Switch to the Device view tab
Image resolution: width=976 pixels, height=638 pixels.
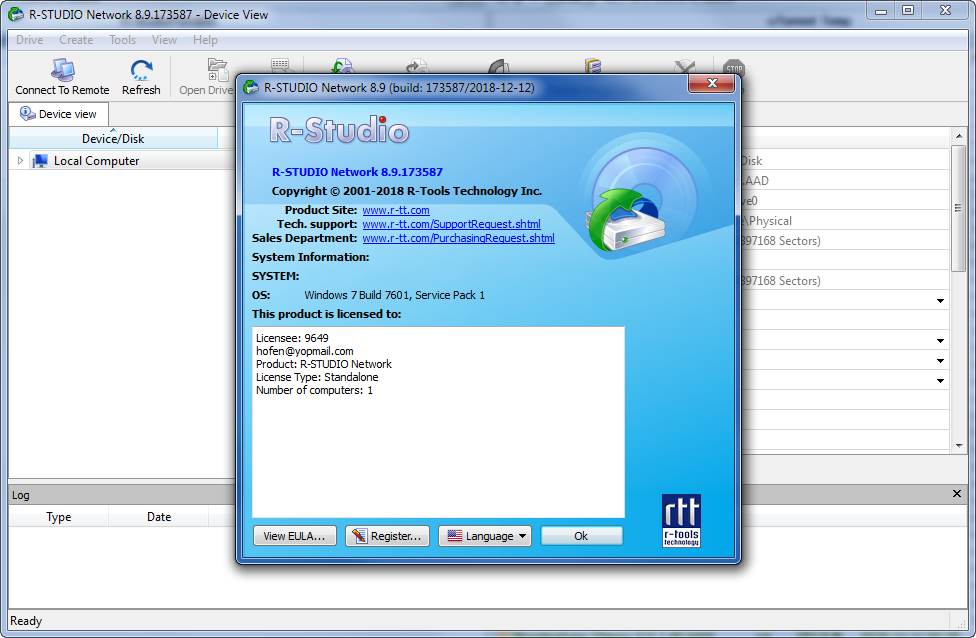pos(59,114)
